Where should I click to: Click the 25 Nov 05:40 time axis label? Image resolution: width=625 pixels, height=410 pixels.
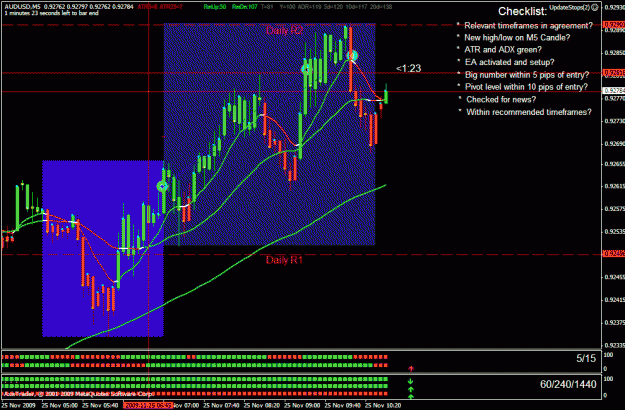point(100,406)
